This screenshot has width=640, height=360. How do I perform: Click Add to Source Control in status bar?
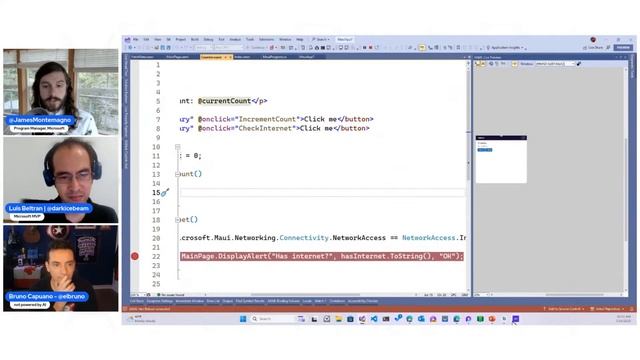tap(564, 309)
